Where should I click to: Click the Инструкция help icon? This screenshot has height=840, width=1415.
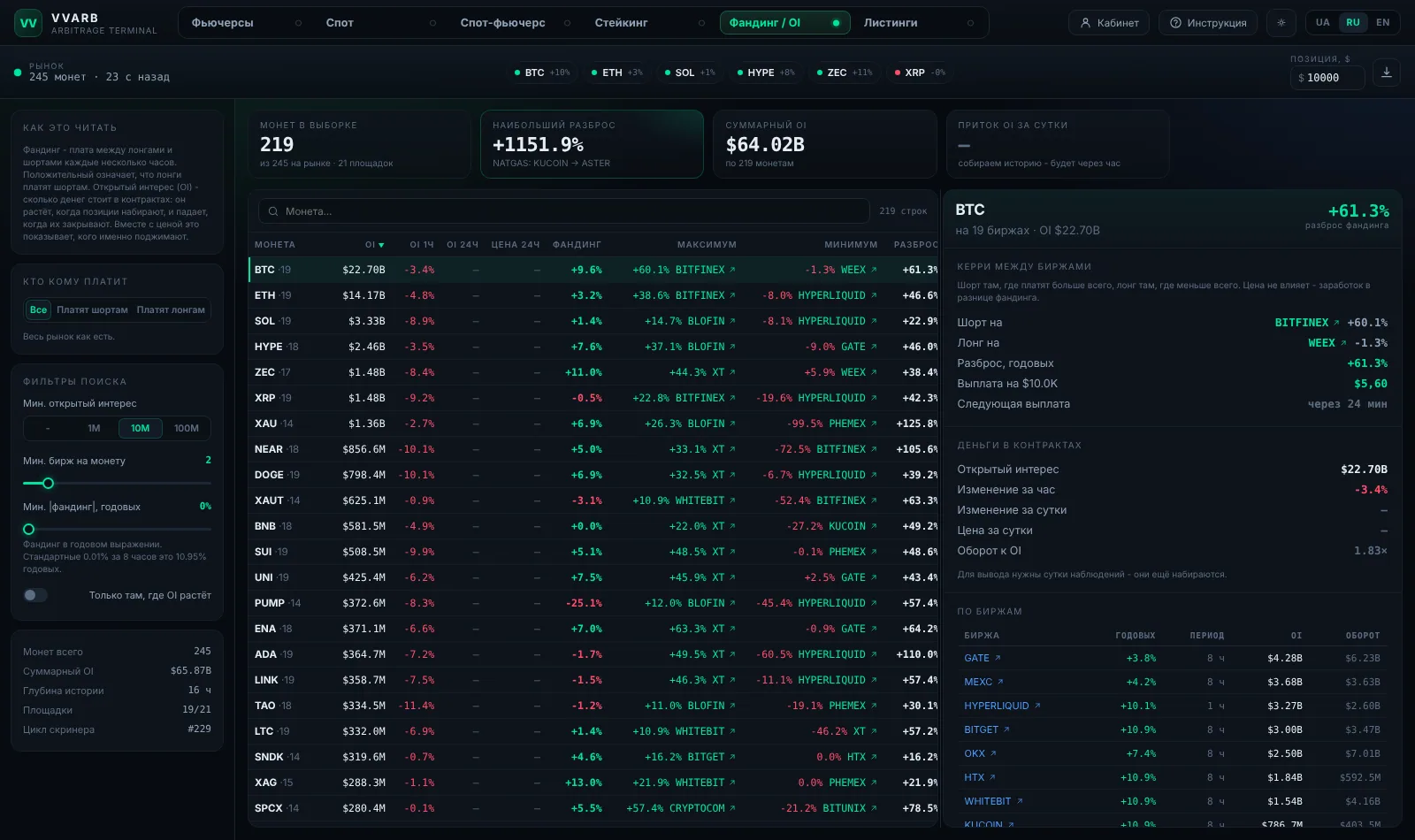tap(1175, 23)
